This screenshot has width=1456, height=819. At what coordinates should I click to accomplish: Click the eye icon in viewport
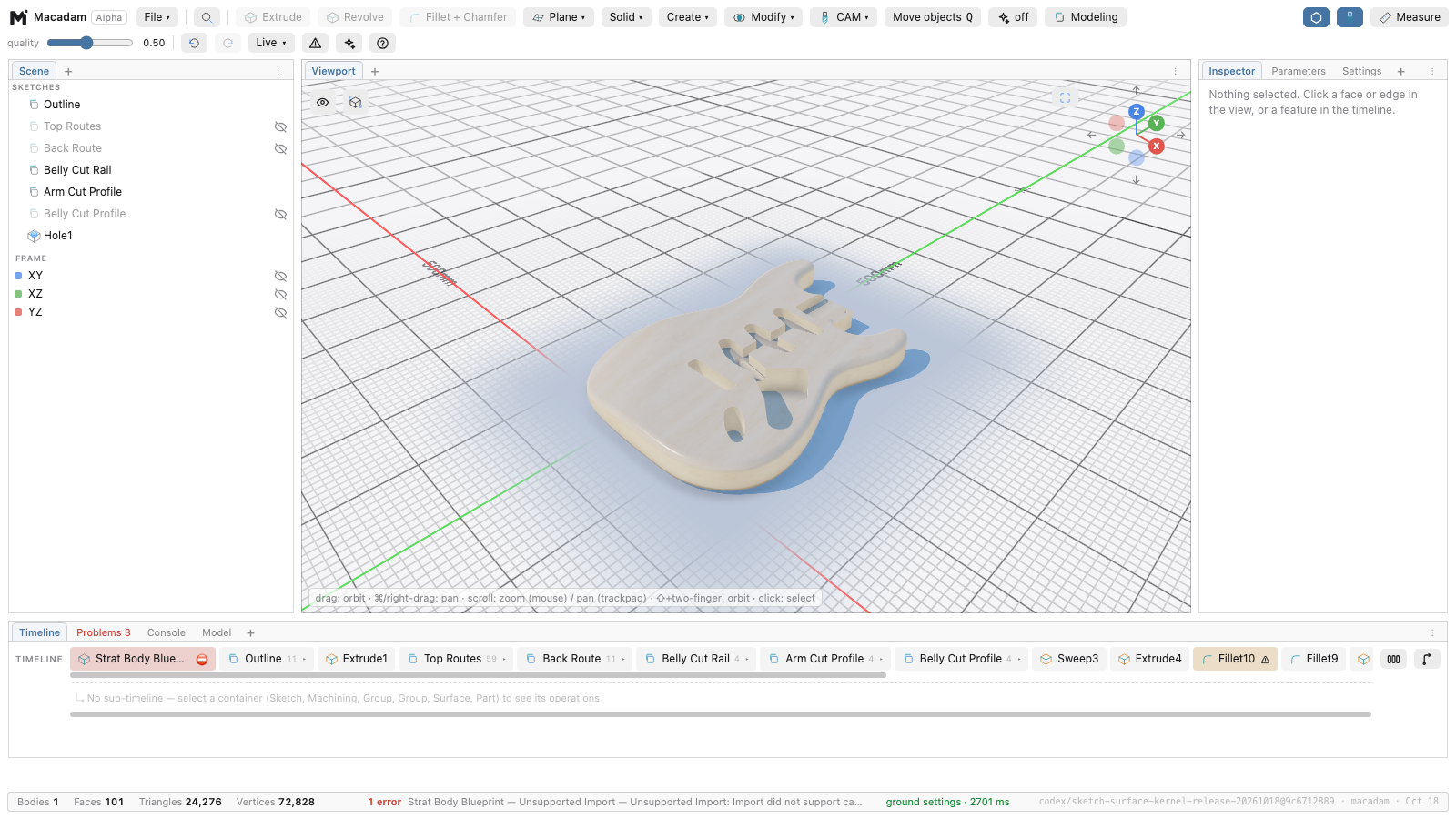pos(322,102)
